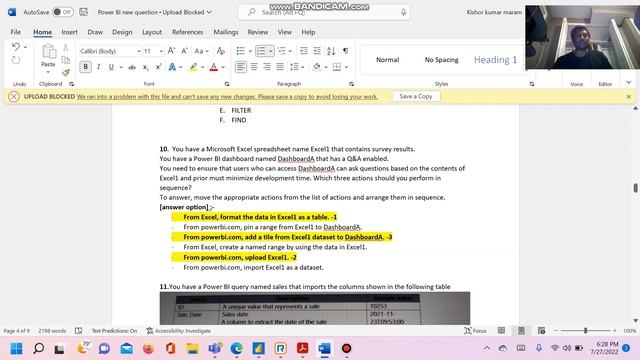Switch to Read Mode view
The height and width of the screenshot is (360, 640).
click(501, 331)
